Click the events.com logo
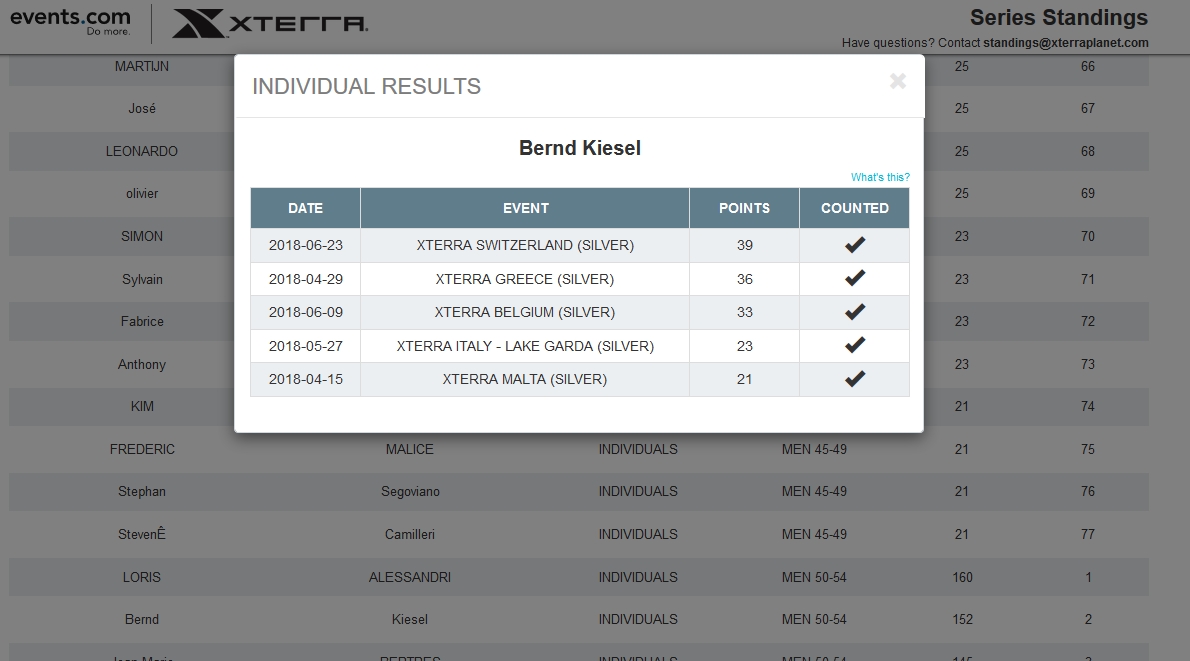 pyautogui.click(x=70, y=22)
